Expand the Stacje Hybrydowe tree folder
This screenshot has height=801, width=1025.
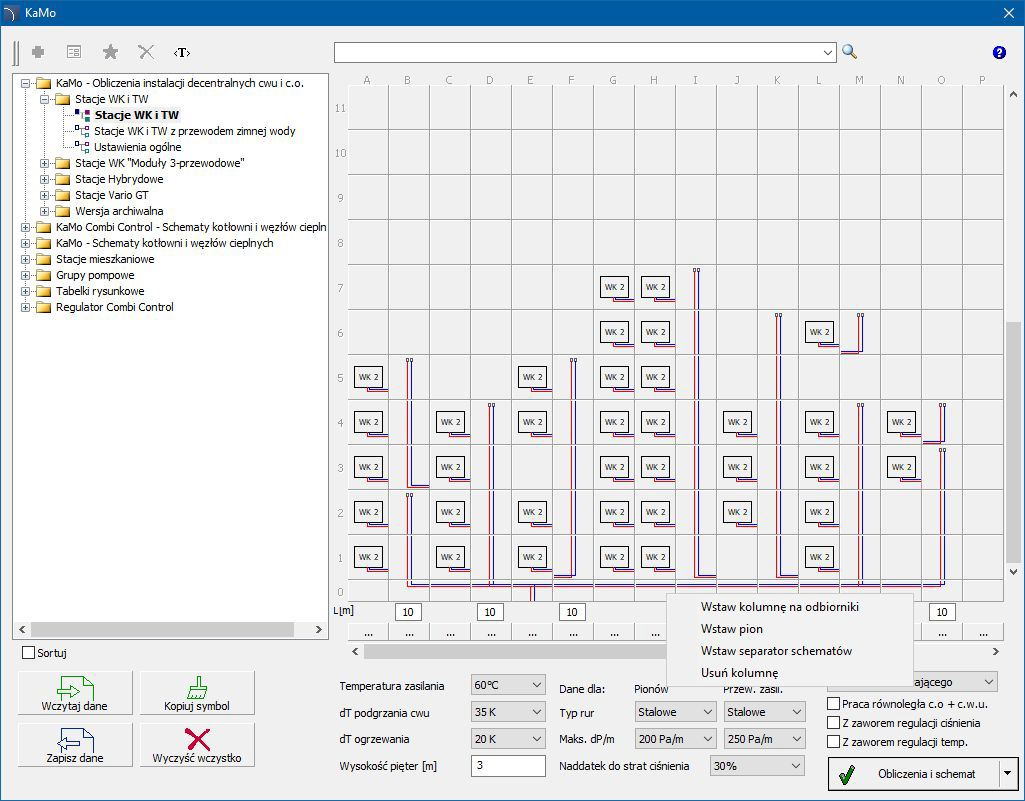tap(44, 180)
